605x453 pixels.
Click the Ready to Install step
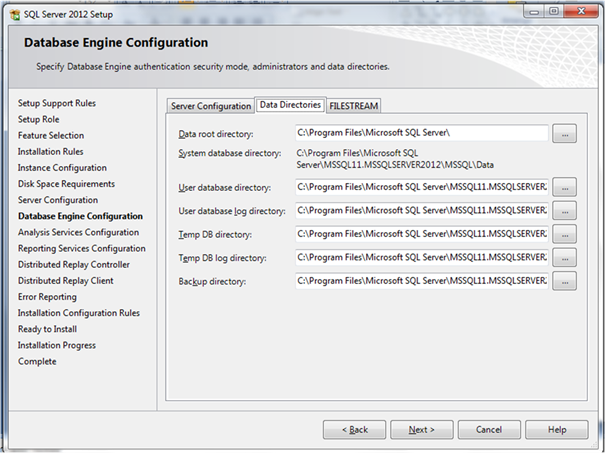(x=47, y=329)
